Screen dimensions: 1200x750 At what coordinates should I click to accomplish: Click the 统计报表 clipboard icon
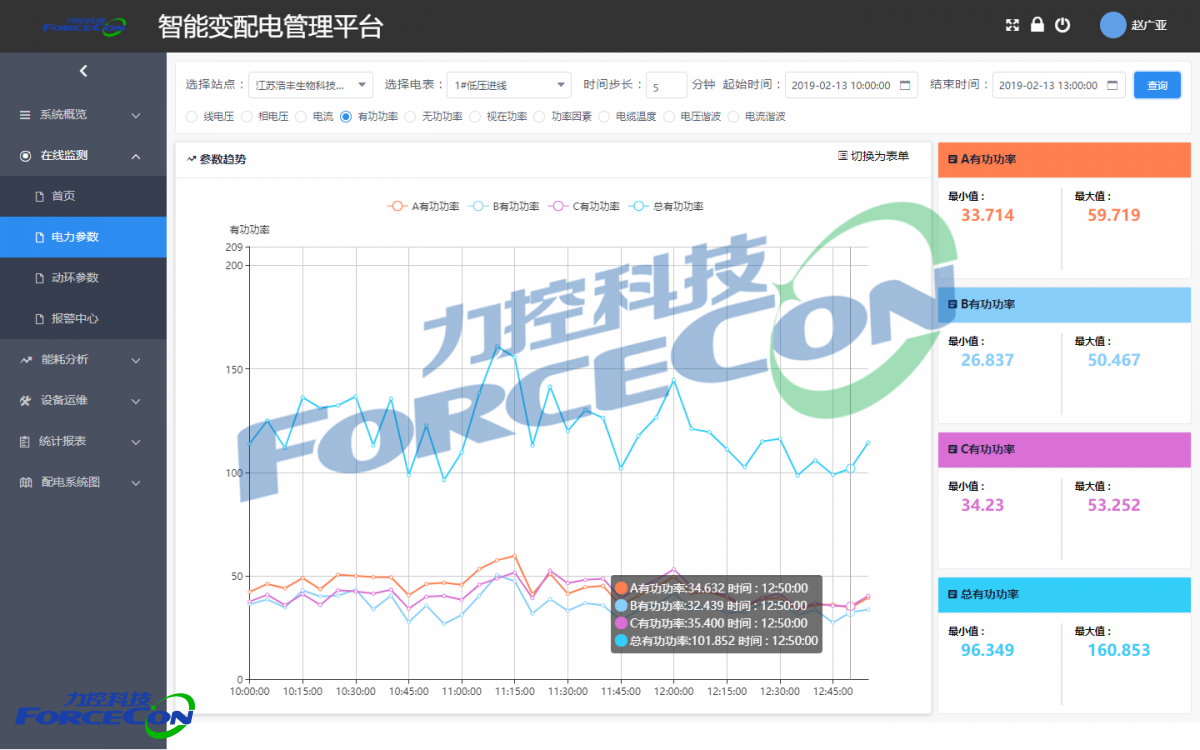coord(25,441)
